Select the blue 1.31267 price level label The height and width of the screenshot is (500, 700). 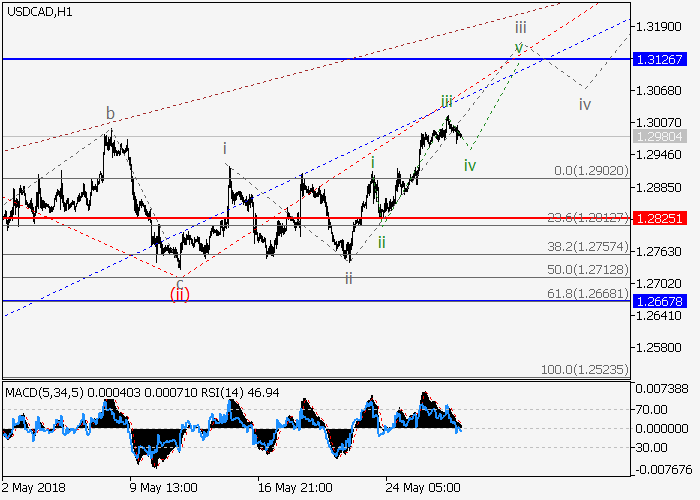pyautogui.click(x=659, y=59)
